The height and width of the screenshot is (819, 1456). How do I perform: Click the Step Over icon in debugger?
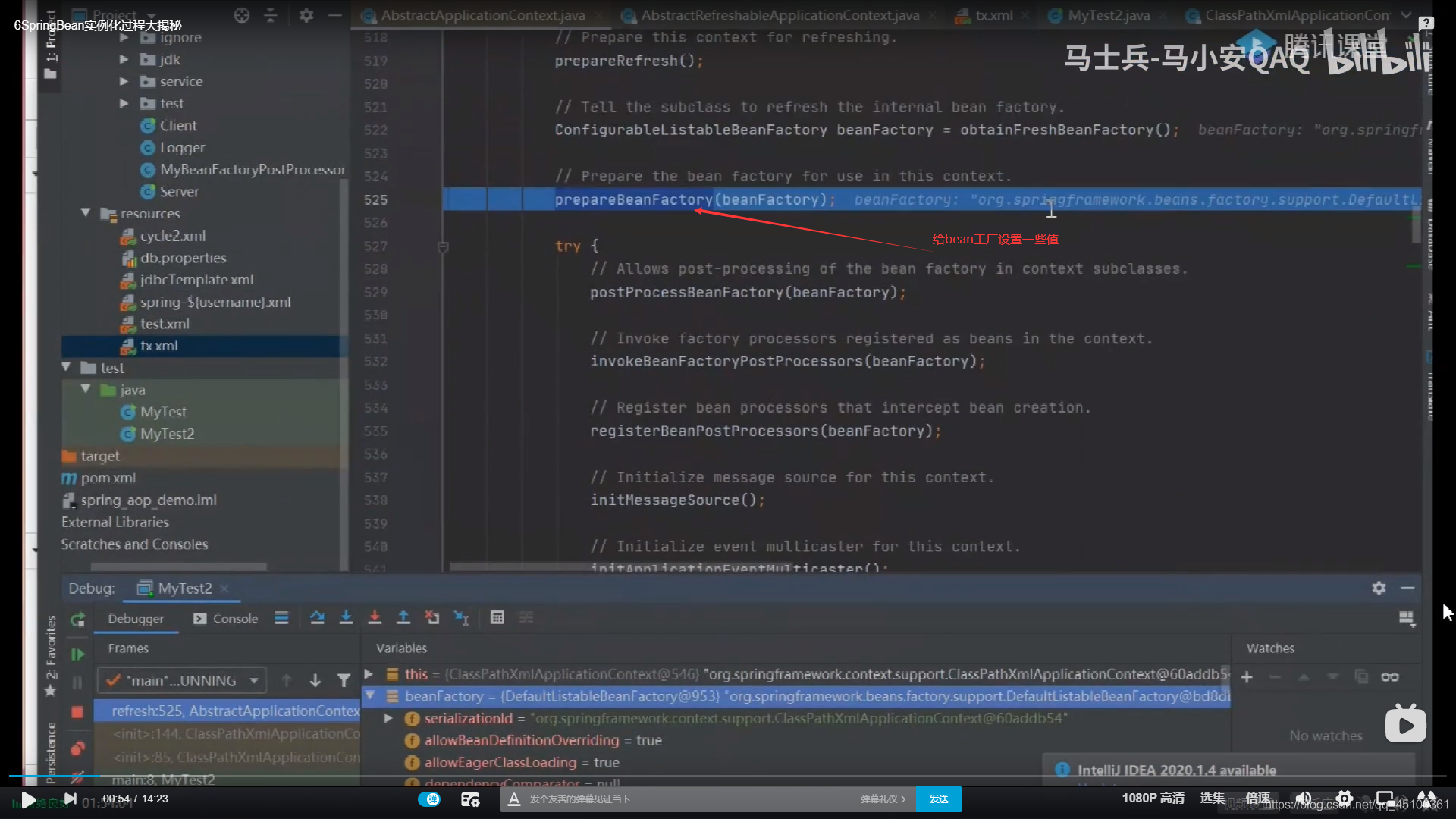317,617
